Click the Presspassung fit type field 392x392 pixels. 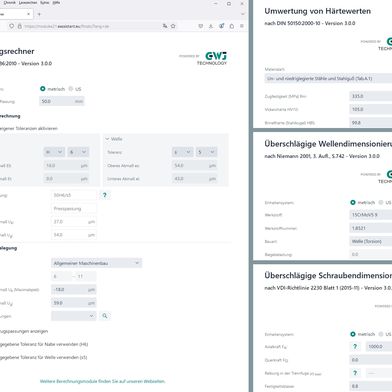pyautogui.click(x=74, y=209)
